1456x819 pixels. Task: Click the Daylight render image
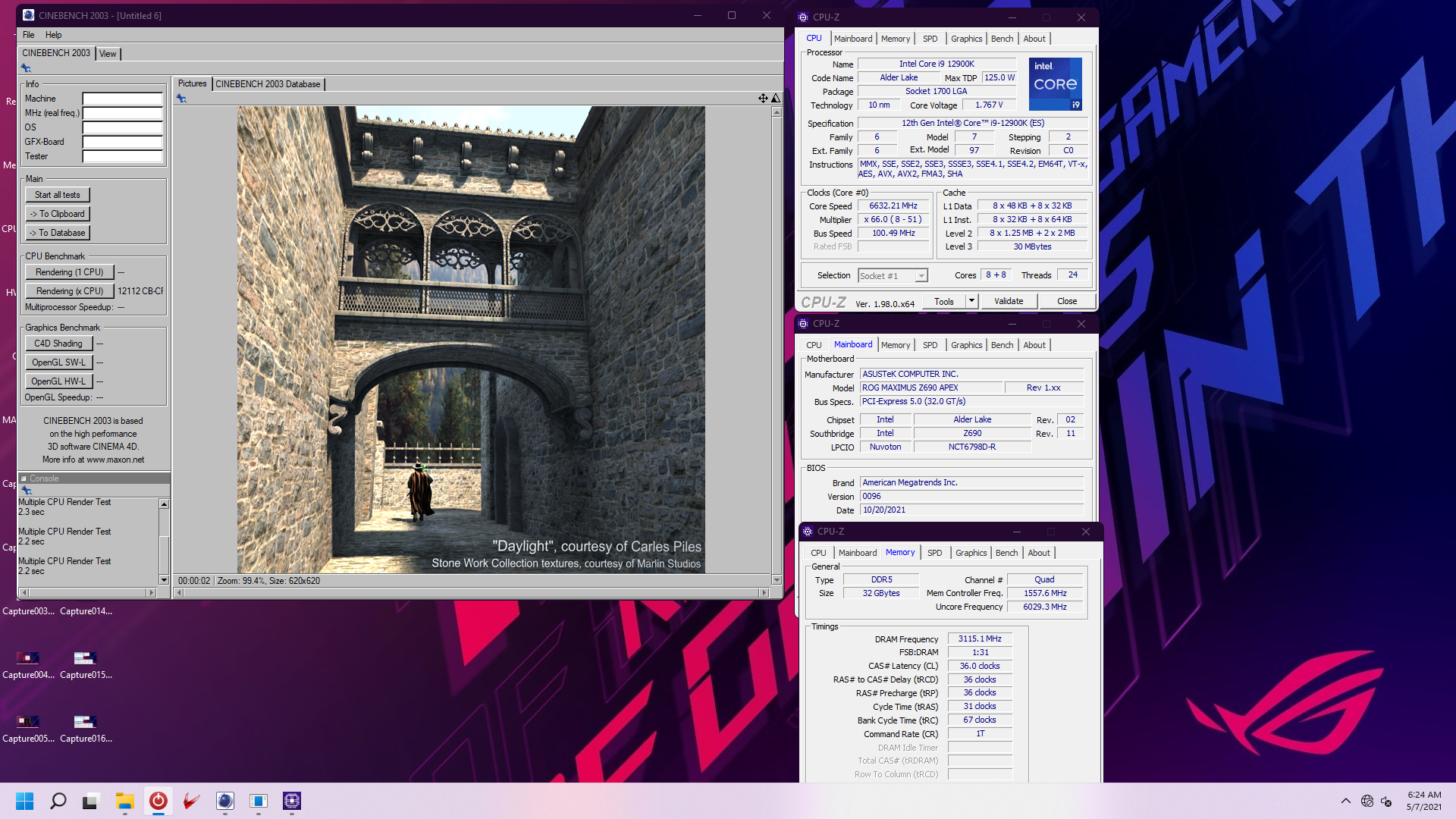click(471, 340)
